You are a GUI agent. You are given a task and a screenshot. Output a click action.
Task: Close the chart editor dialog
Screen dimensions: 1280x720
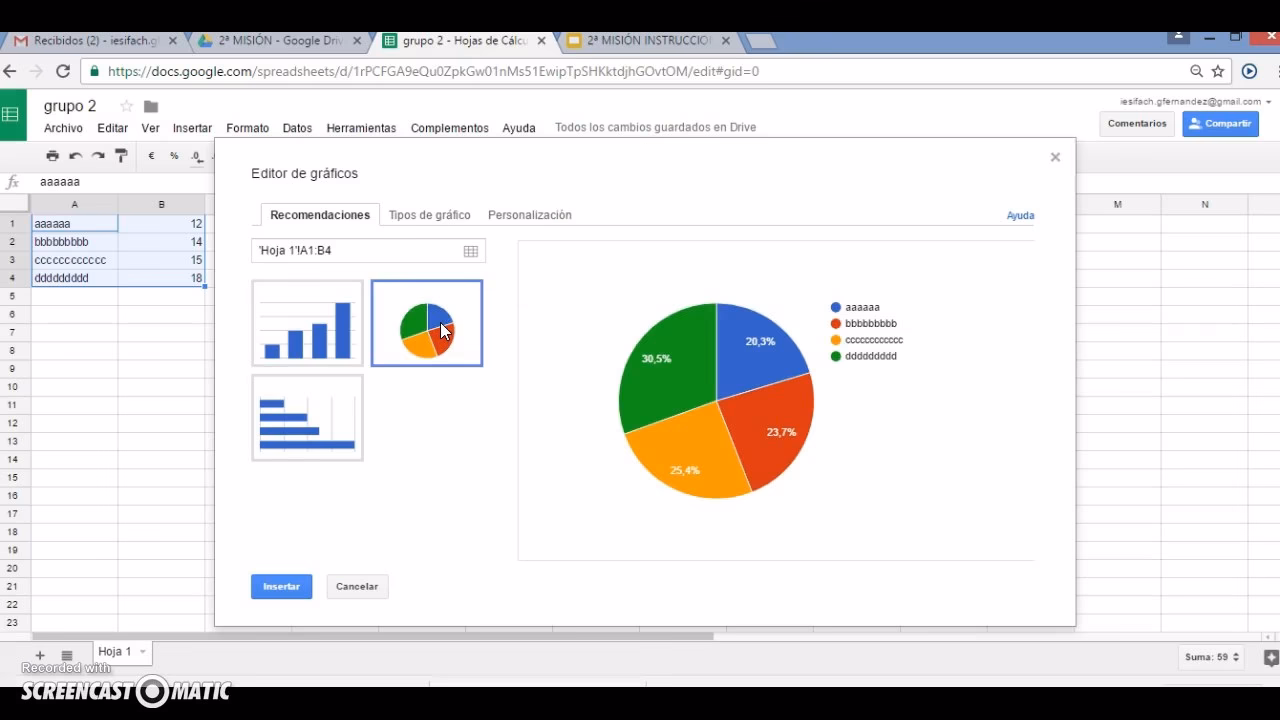coord(1055,157)
